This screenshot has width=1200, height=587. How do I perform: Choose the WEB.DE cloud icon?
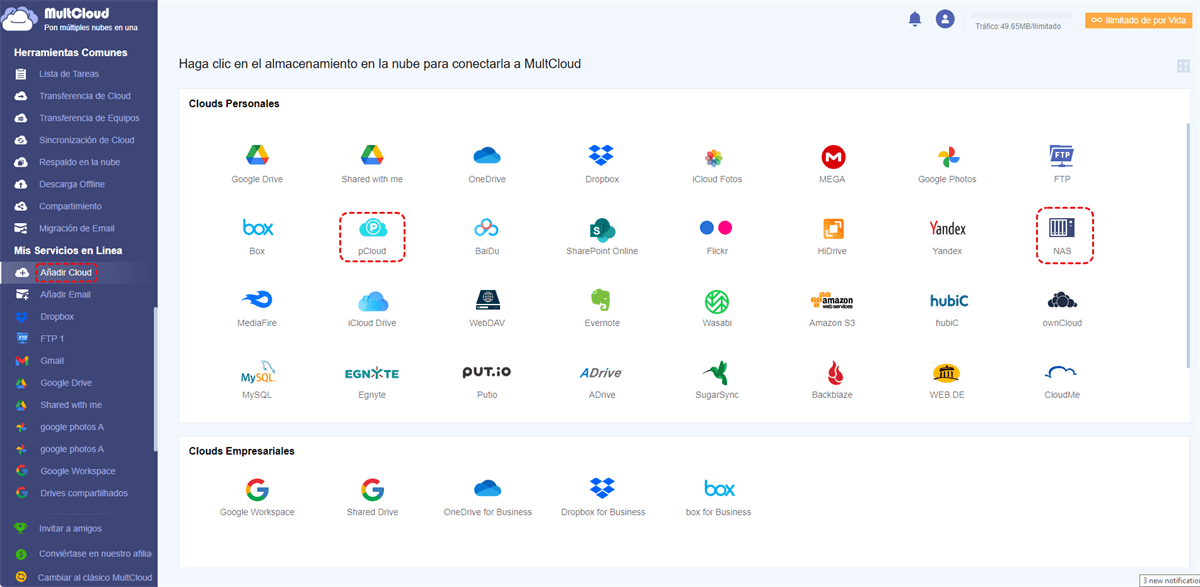pyautogui.click(x=947, y=373)
